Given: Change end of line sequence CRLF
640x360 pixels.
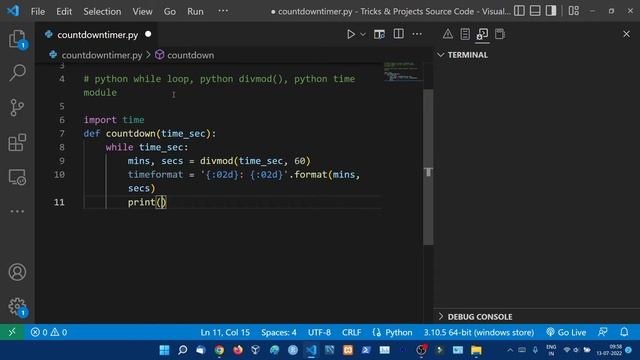Looking at the screenshot, I should tap(351, 332).
